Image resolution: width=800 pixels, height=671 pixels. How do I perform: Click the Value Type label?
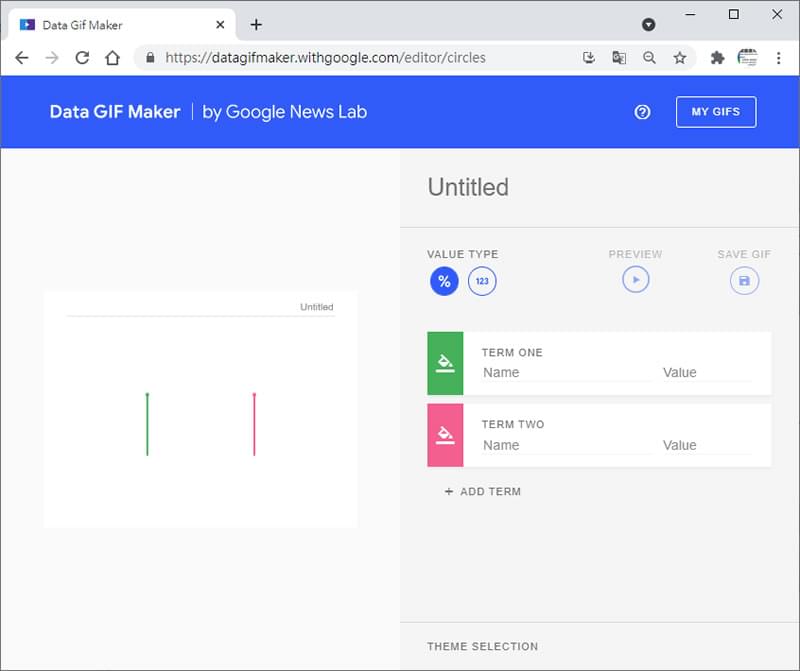(463, 254)
